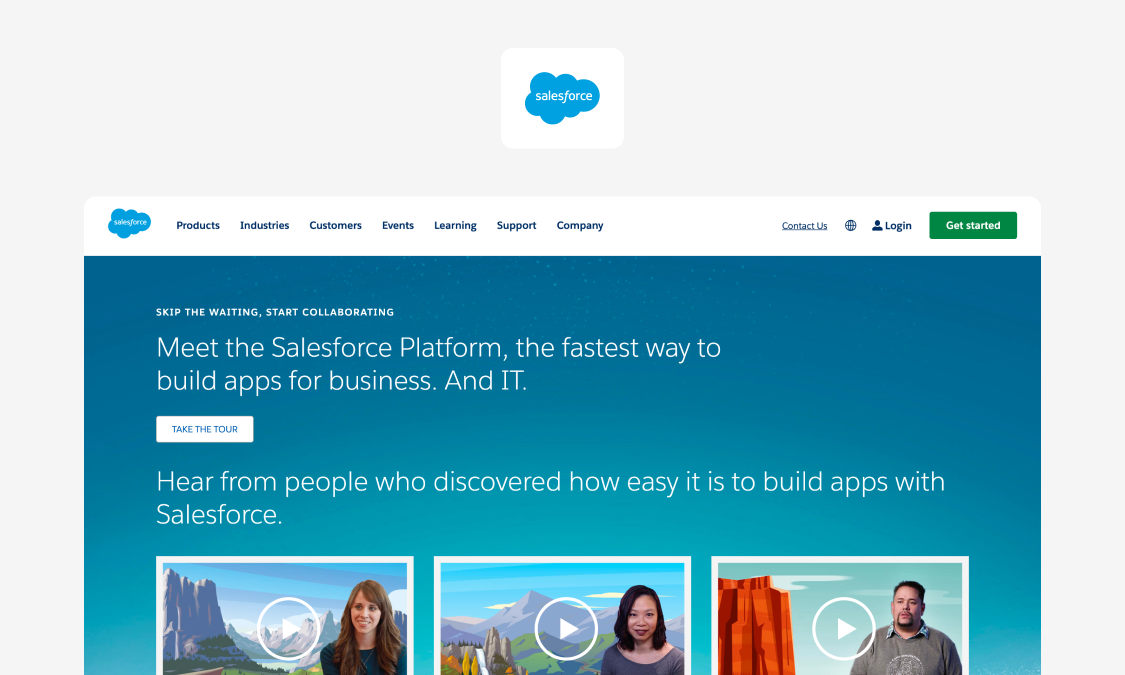The height and width of the screenshot is (675, 1125).
Task: Open the Events menu
Action: tap(397, 225)
